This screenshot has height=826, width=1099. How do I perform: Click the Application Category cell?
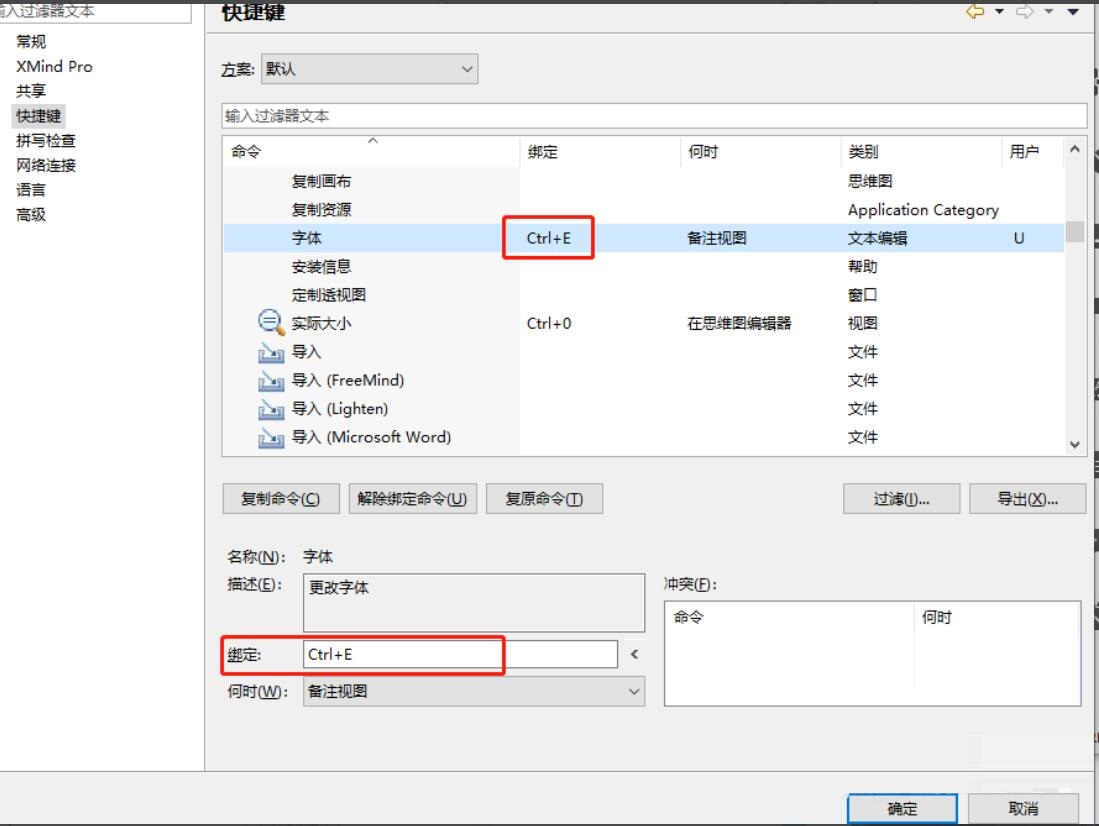pos(923,210)
